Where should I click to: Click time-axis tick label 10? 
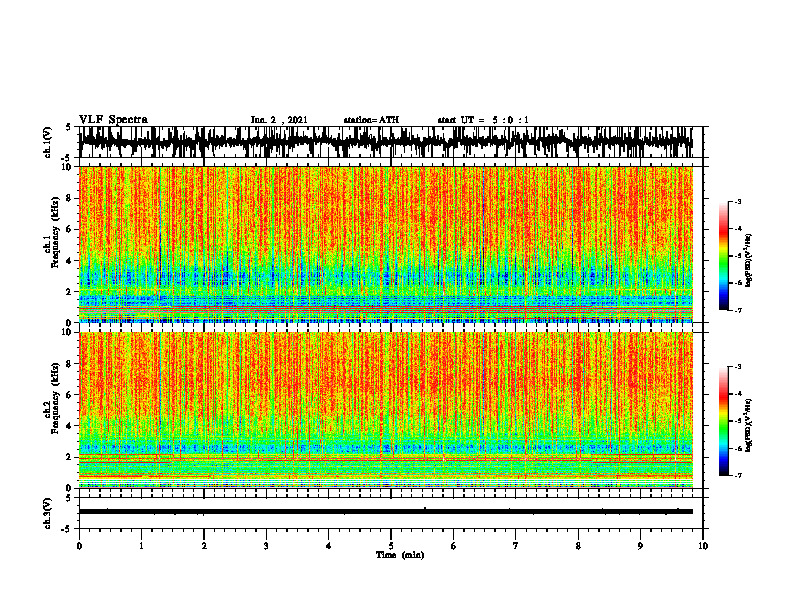pyautogui.click(x=703, y=546)
